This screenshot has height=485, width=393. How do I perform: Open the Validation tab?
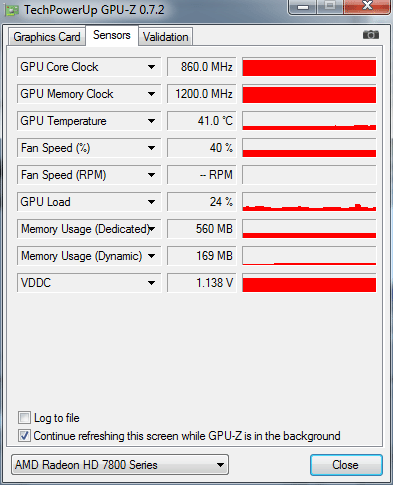pos(166,37)
